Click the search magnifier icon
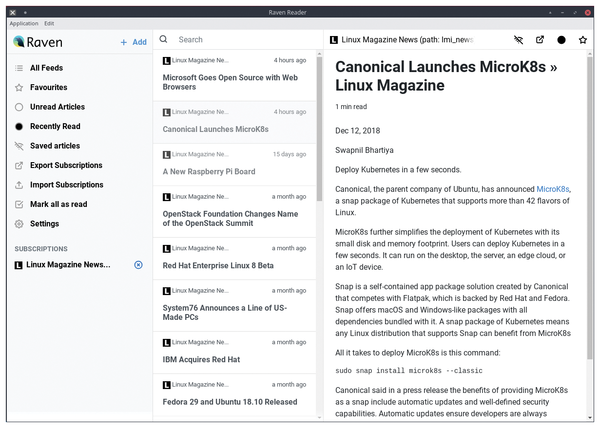 163,39
